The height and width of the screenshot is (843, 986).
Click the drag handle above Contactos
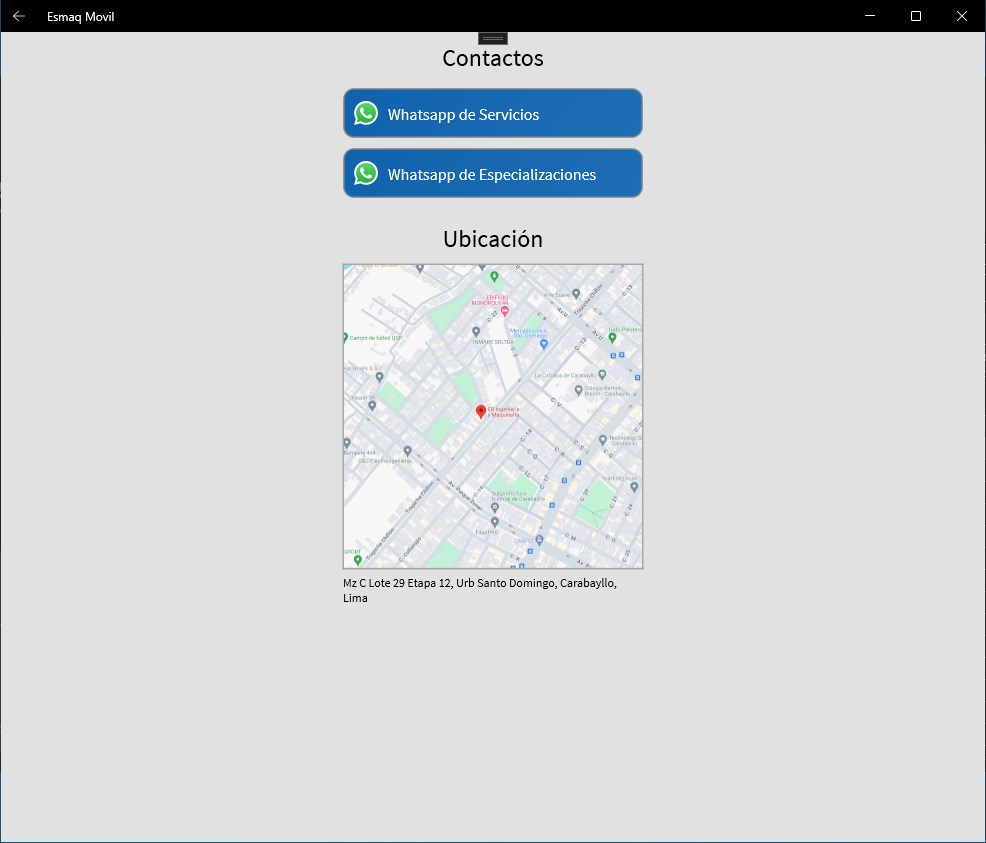(x=492, y=38)
